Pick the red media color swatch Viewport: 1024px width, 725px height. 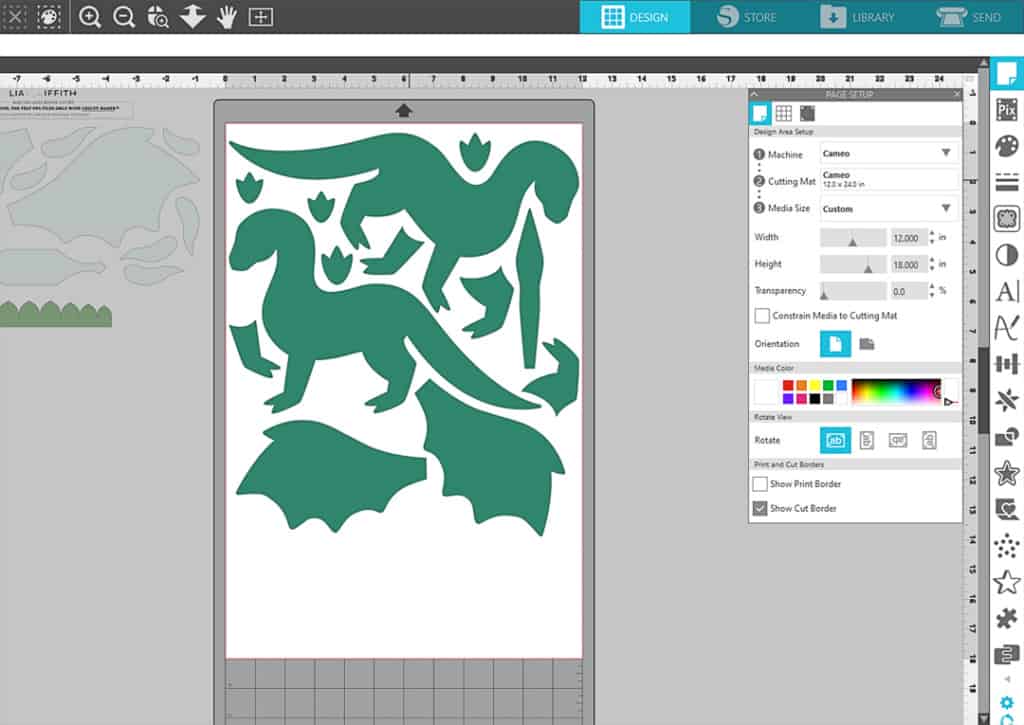point(788,385)
